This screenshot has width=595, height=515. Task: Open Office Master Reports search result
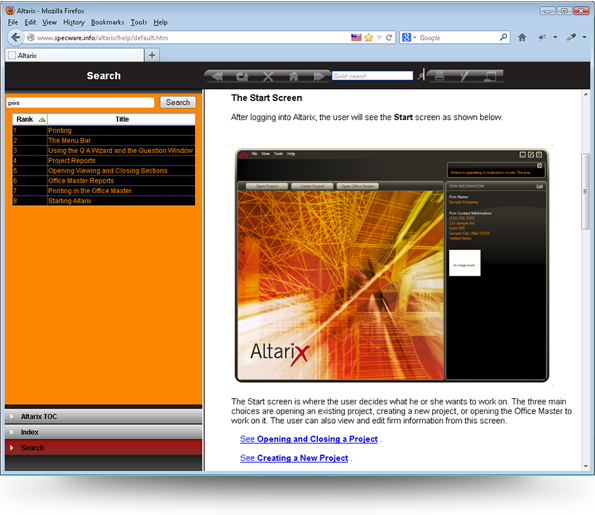point(81,181)
